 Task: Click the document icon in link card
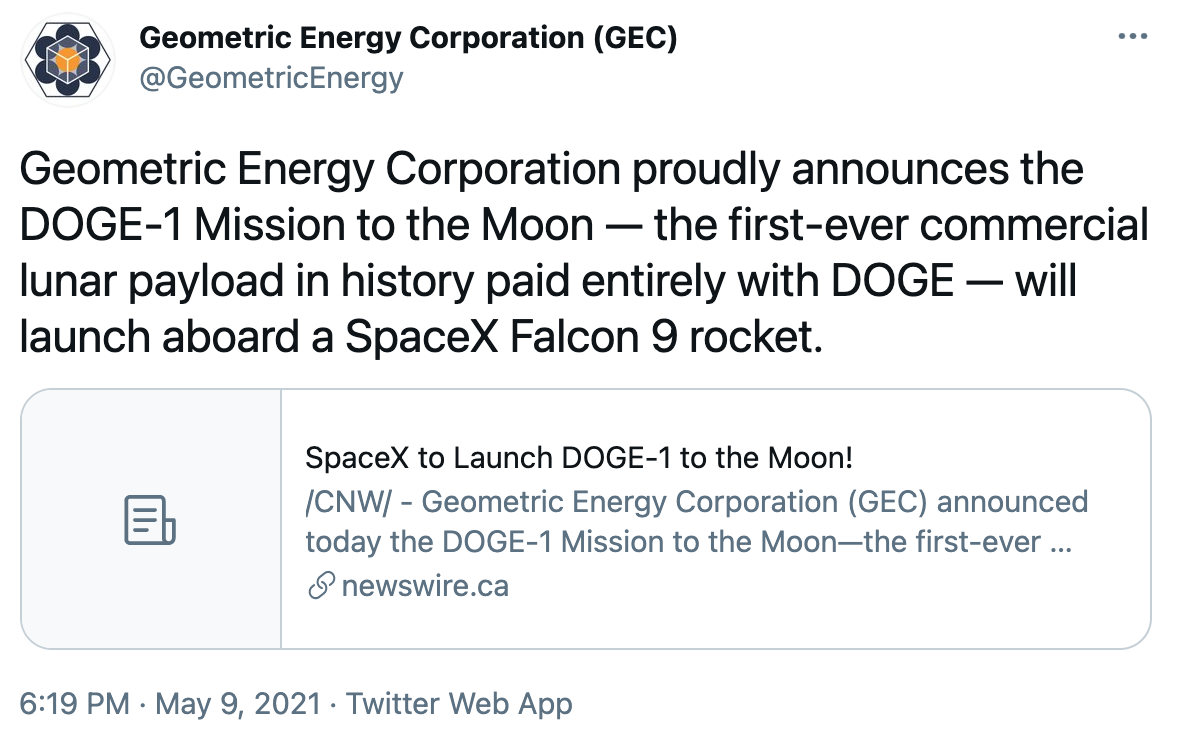pyautogui.click(x=150, y=520)
